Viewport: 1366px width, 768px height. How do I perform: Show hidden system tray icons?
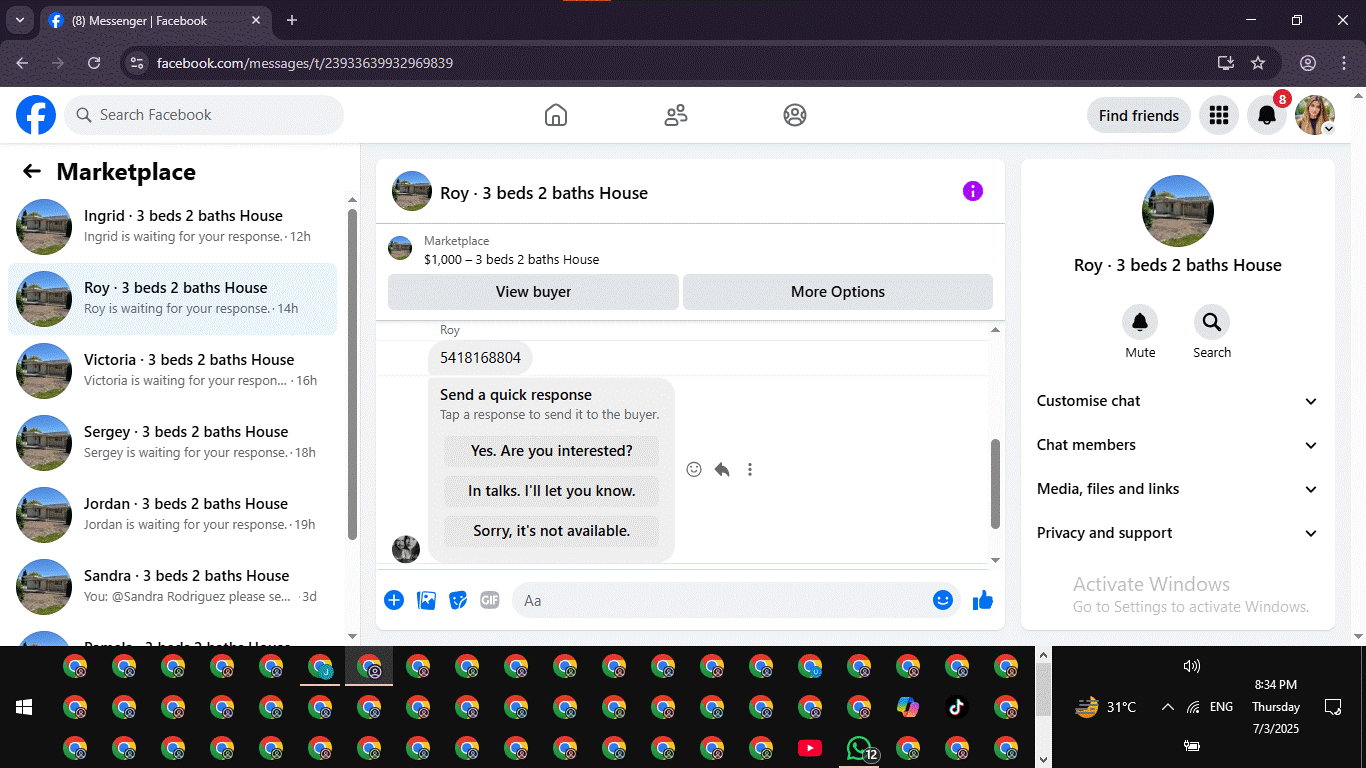pyautogui.click(x=1167, y=707)
